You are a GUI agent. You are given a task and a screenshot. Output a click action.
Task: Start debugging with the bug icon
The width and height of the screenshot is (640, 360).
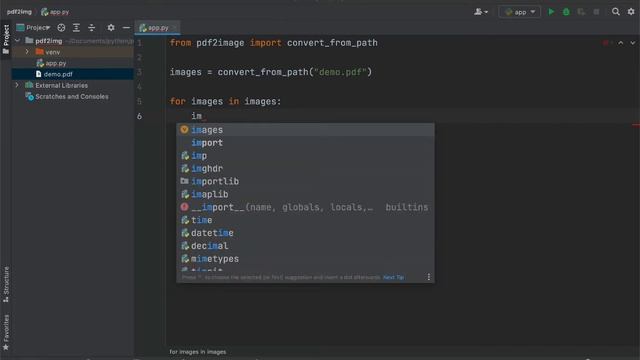click(x=566, y=12)
